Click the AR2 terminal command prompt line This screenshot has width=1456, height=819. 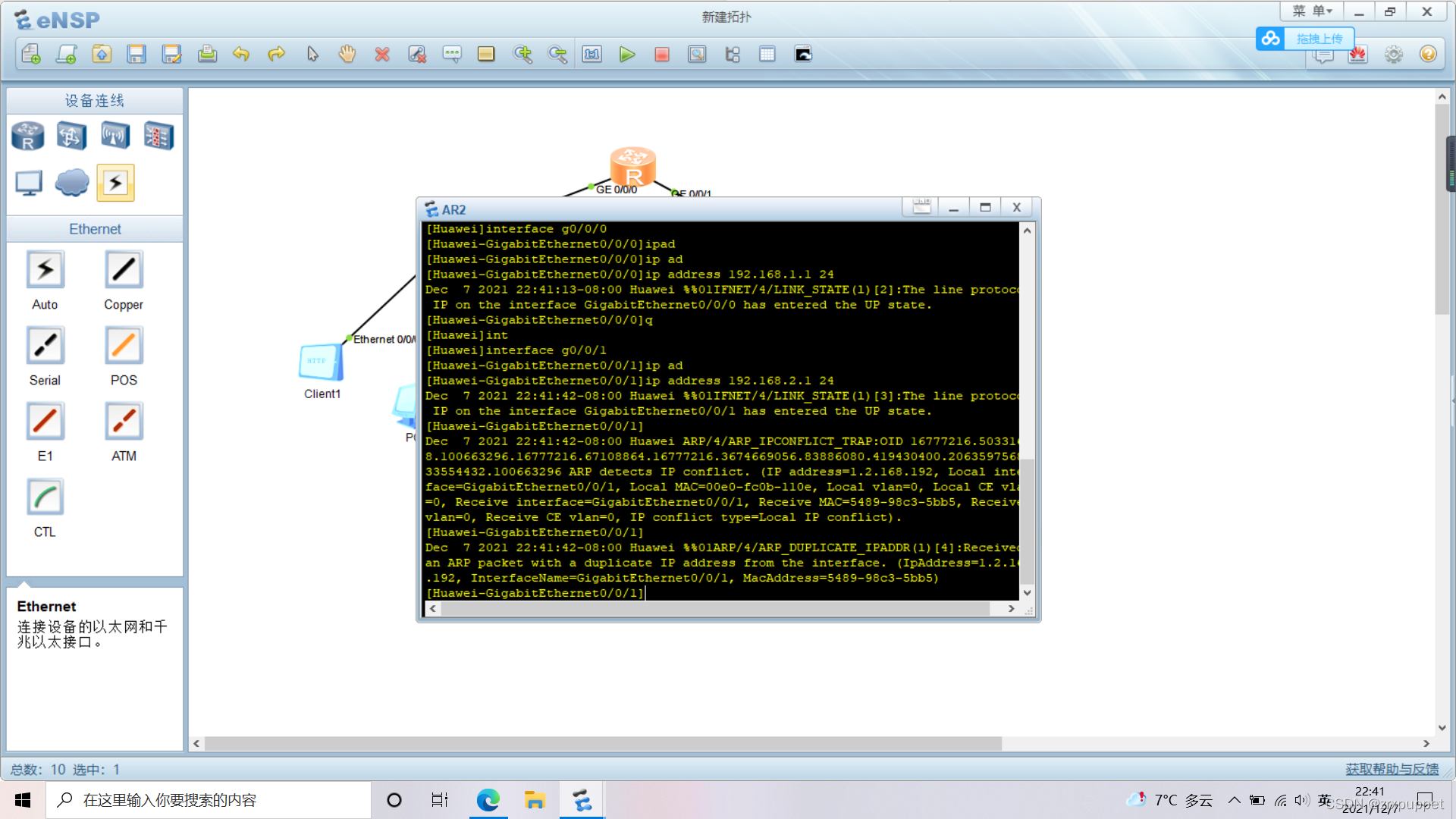720,593
